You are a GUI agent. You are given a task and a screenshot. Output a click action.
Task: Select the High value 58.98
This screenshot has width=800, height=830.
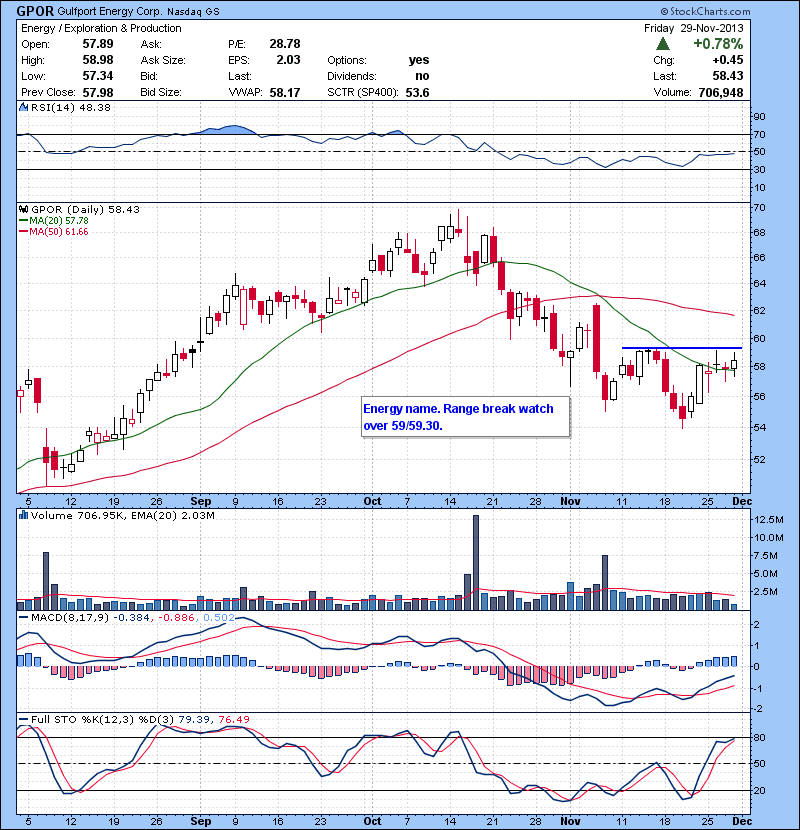pyautogui.click(x=98, y=60)
